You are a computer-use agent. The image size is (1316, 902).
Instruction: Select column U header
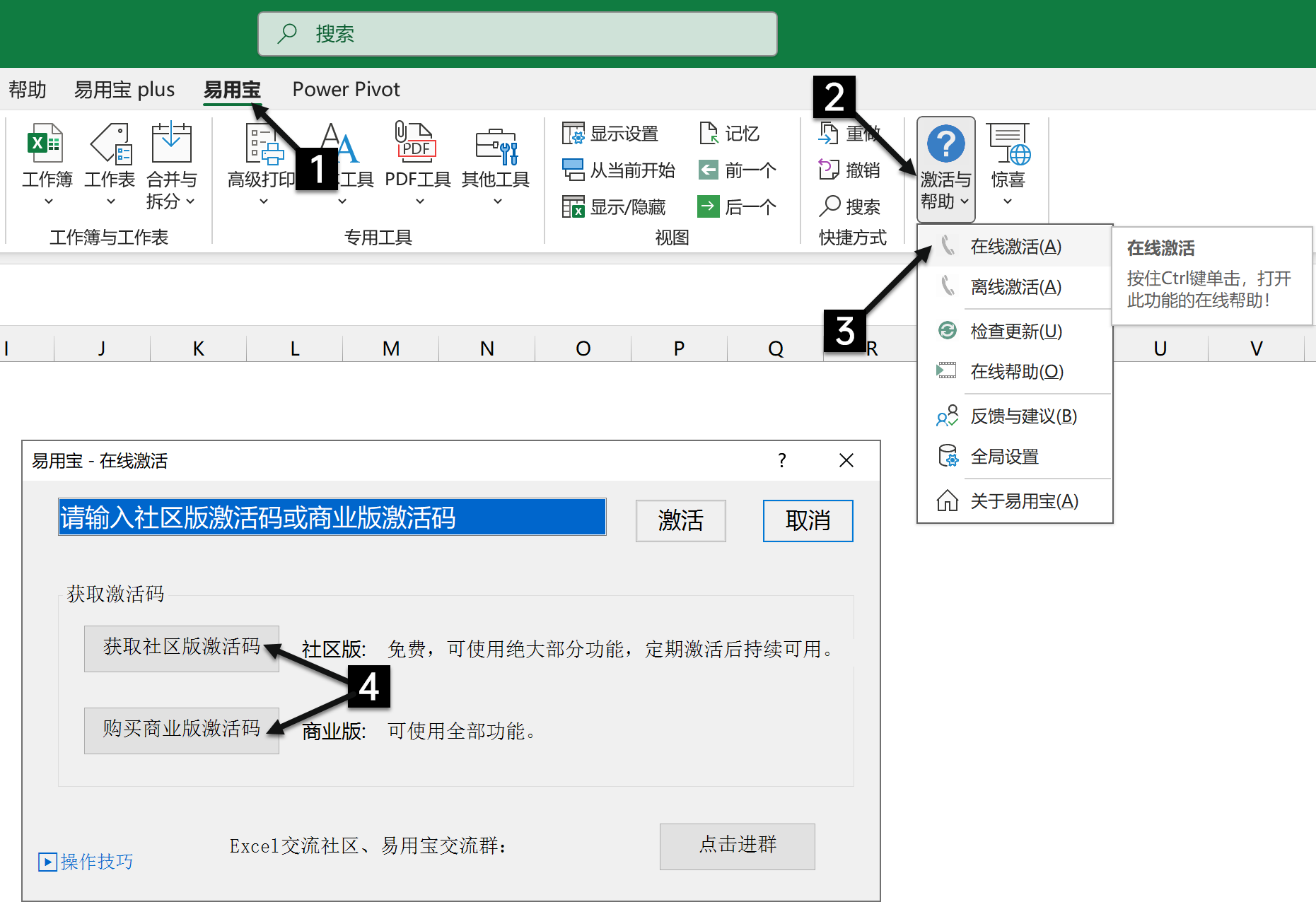pyautogui.click(x=1160, y=348)
